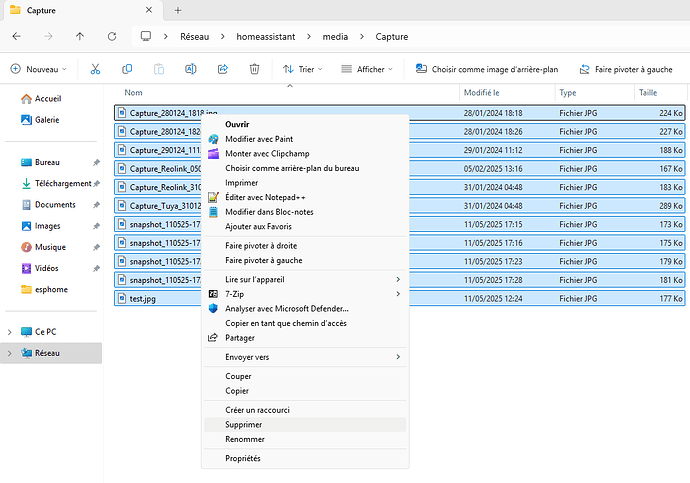Choose Faire pivoter à gauche in context menu
Screen dimensions: 690x483
click(305, 260)
